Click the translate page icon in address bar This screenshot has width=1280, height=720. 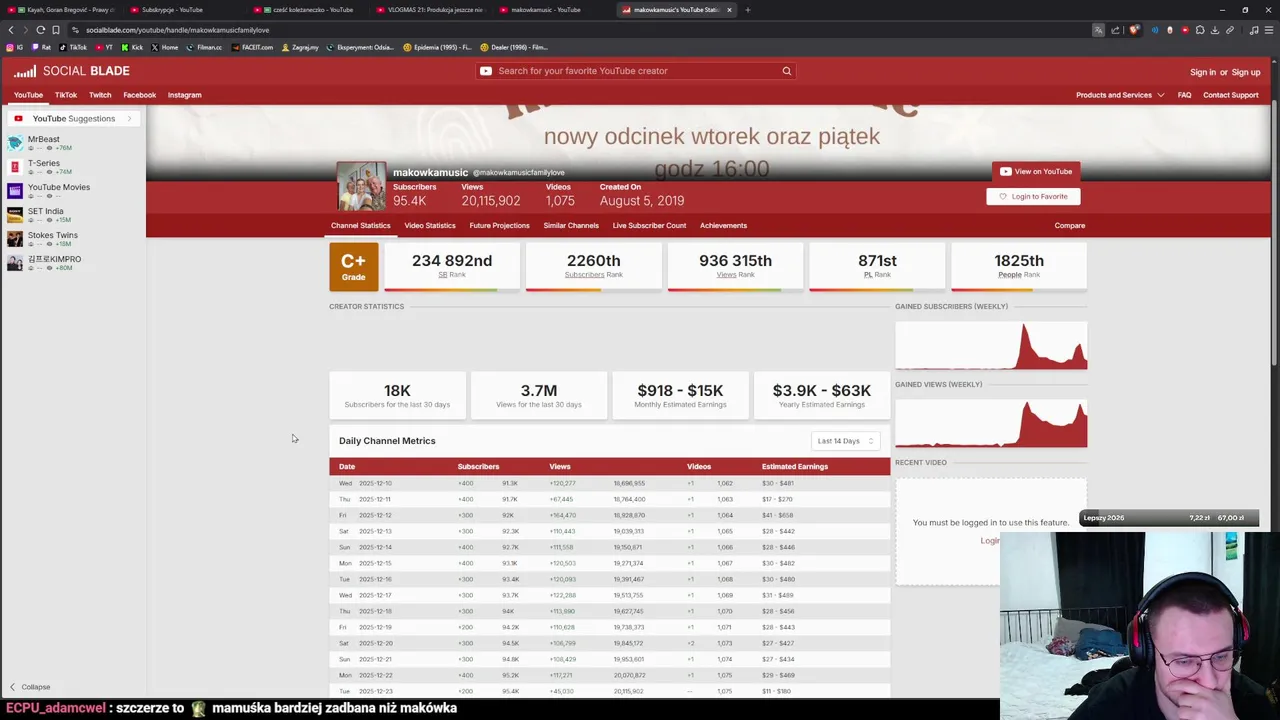click(x=1098, y=30)
